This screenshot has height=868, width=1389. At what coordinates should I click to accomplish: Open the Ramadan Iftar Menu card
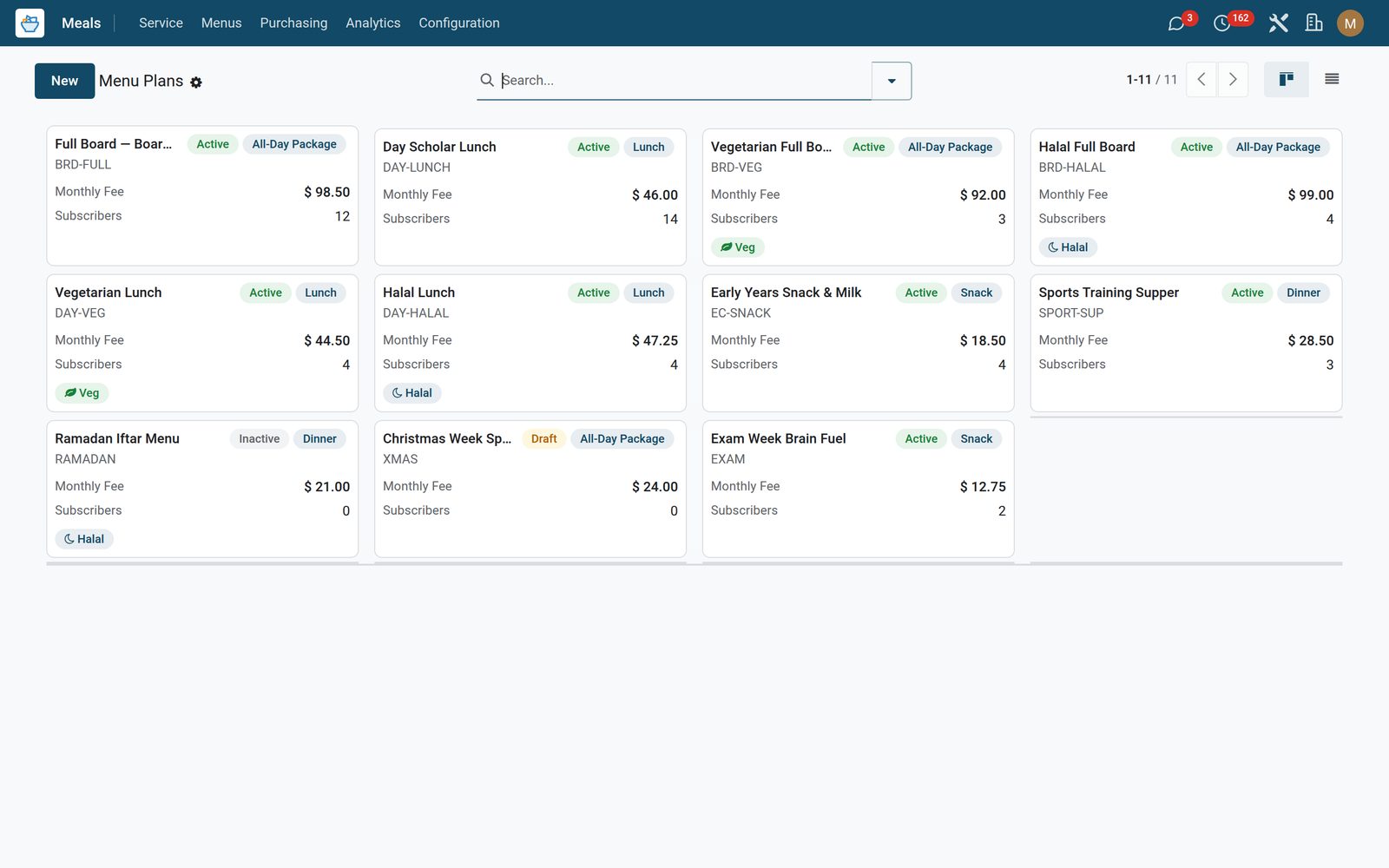(202, 489)
